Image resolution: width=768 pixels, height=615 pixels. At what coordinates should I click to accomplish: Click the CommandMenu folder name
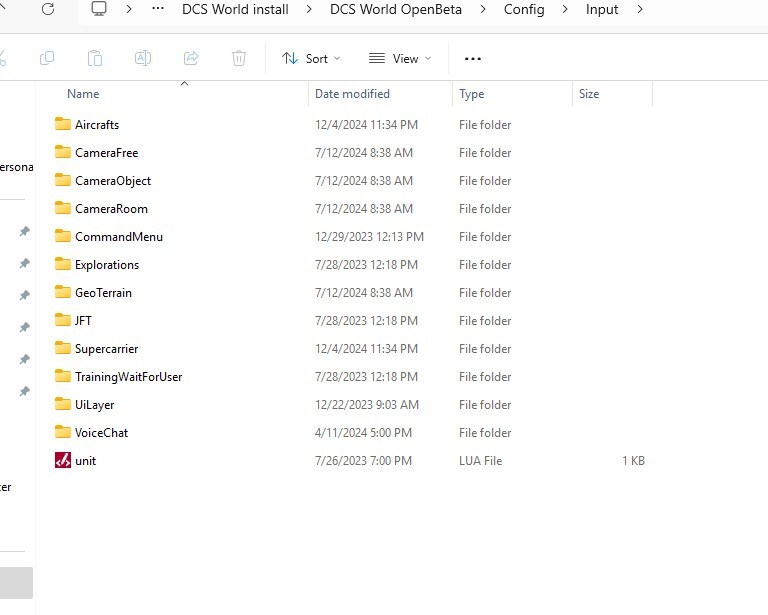click(119, 237)
